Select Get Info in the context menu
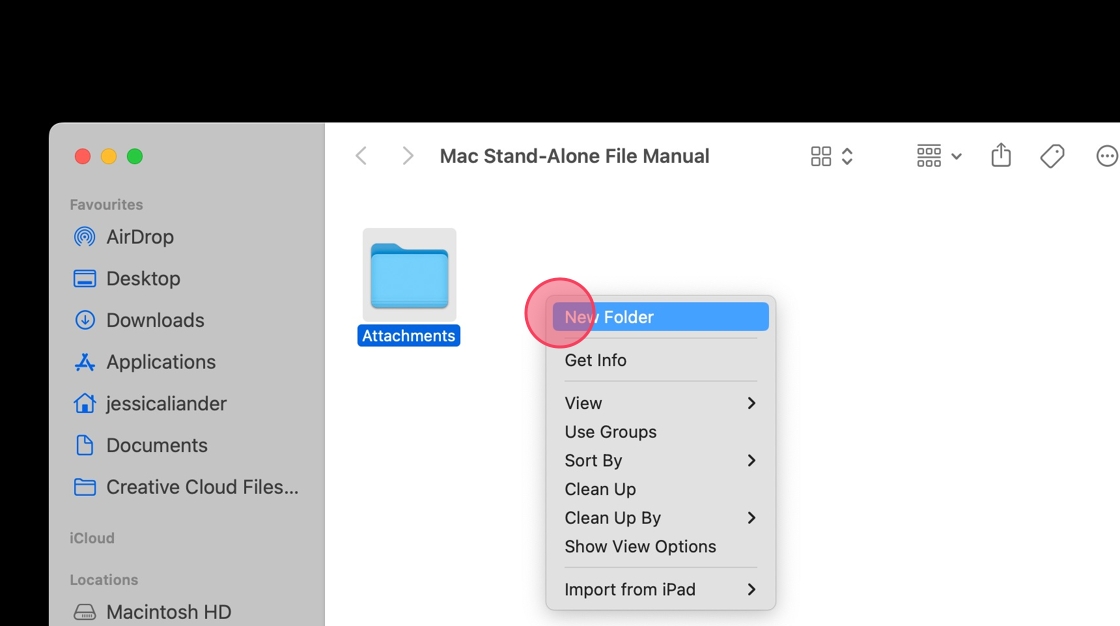 click(x=596, y=360)
